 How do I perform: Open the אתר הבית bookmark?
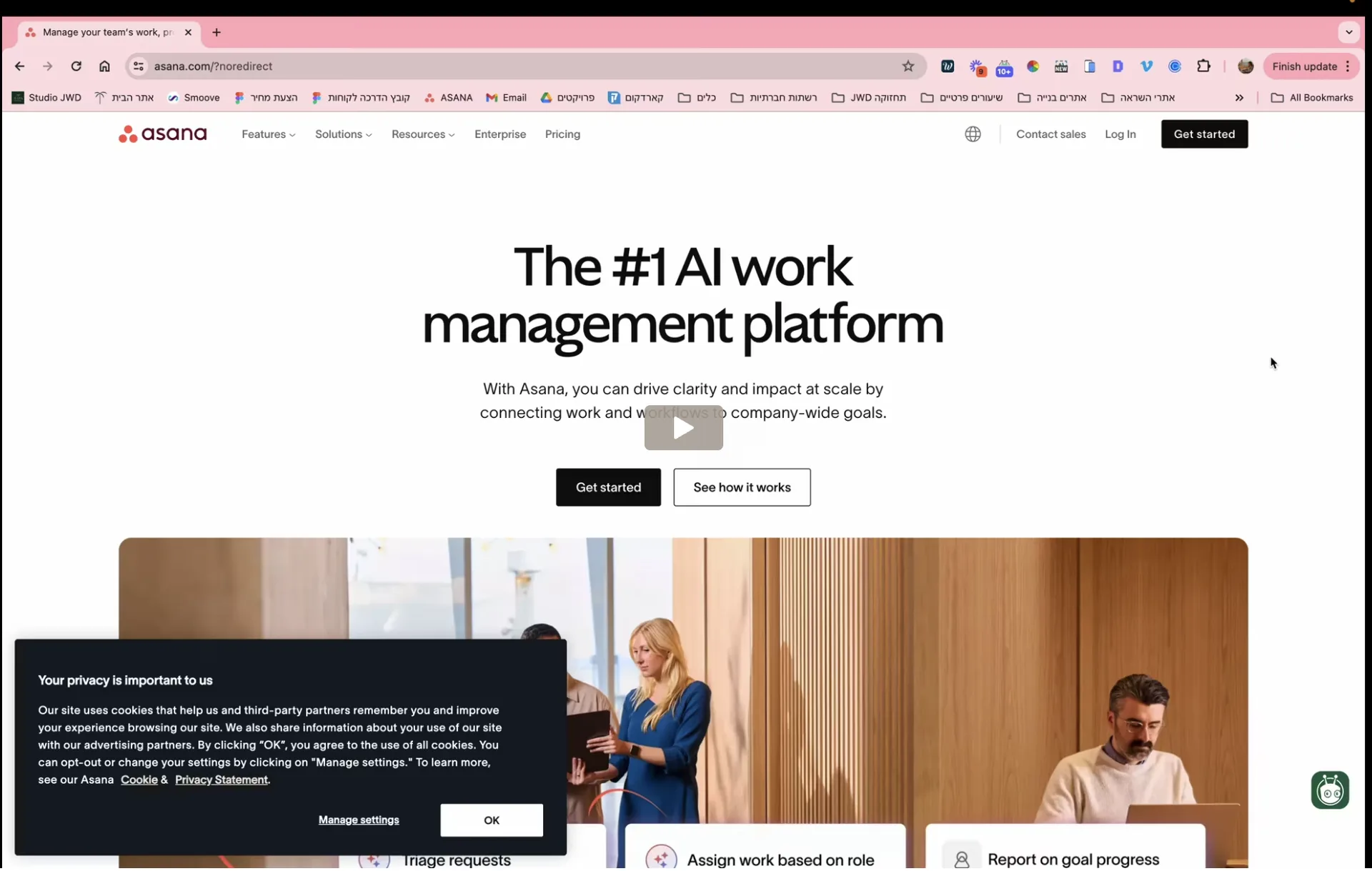pyautogui.click(x=124, y=98)
